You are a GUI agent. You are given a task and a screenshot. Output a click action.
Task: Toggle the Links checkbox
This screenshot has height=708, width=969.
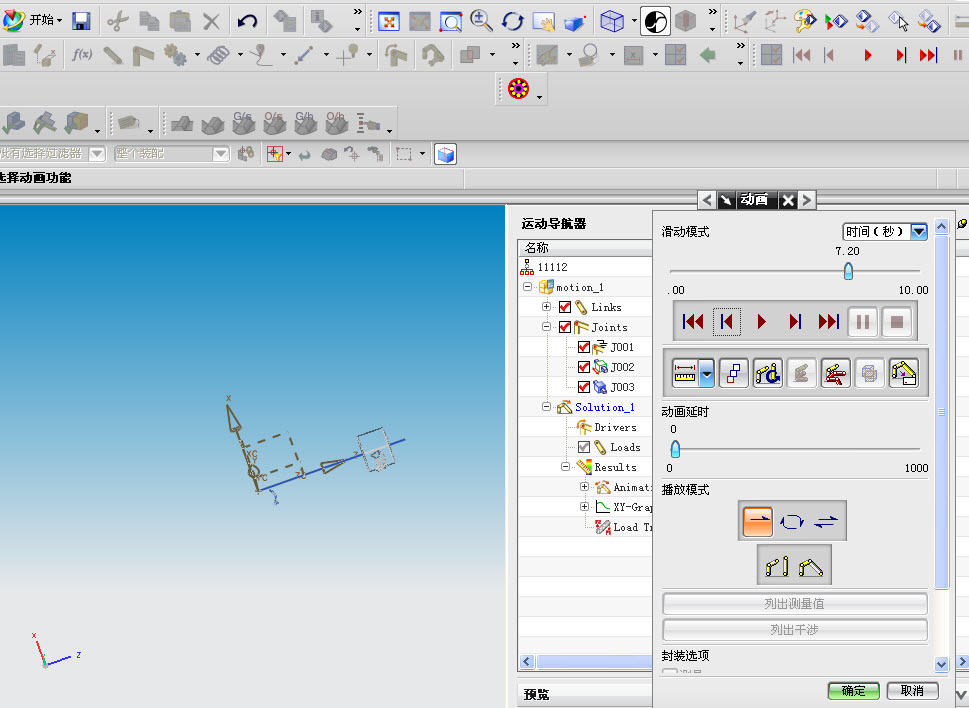564,307
